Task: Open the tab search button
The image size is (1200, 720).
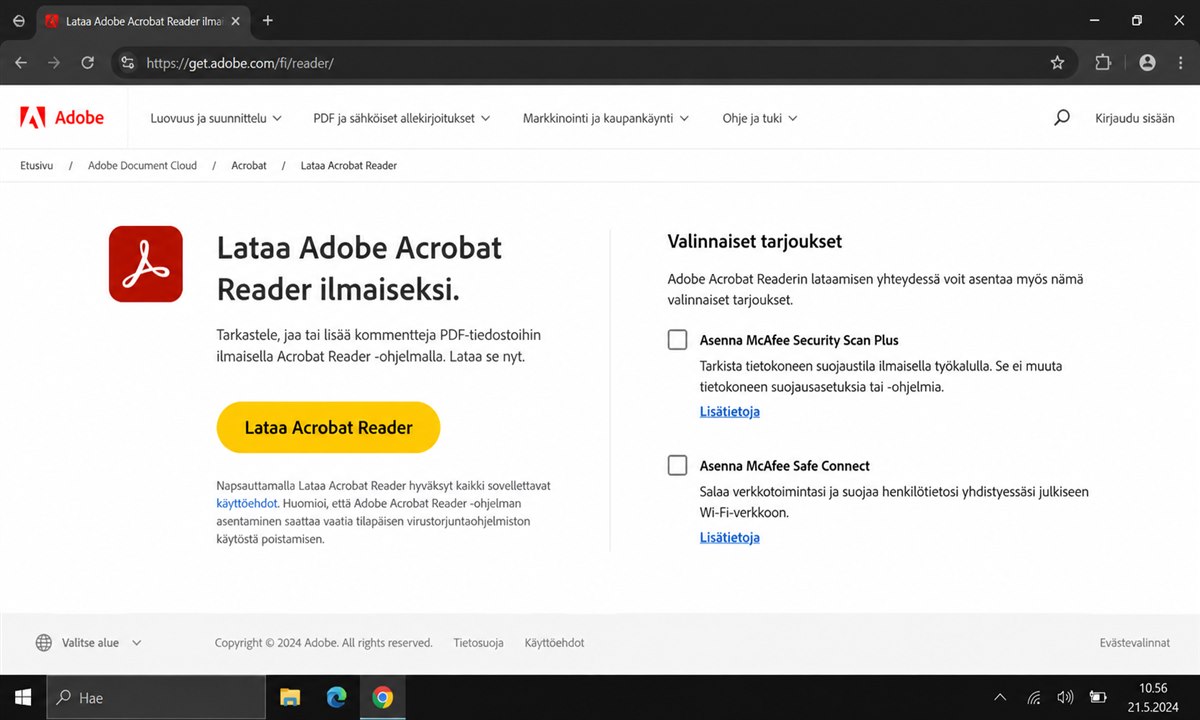Action: pyautogui.click(x=19, y=21)
